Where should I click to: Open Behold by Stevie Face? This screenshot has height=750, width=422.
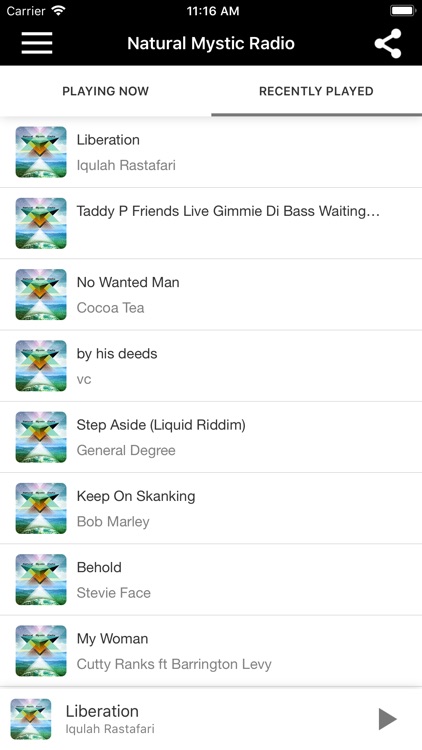pos(211,580)
